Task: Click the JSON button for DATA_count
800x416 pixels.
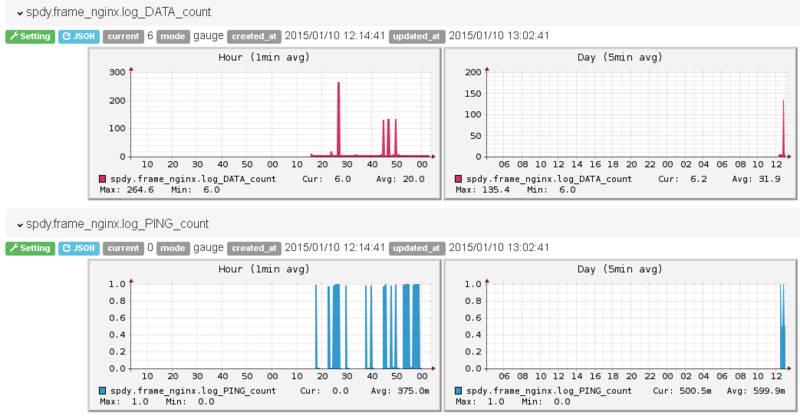Action: (79, 36)
